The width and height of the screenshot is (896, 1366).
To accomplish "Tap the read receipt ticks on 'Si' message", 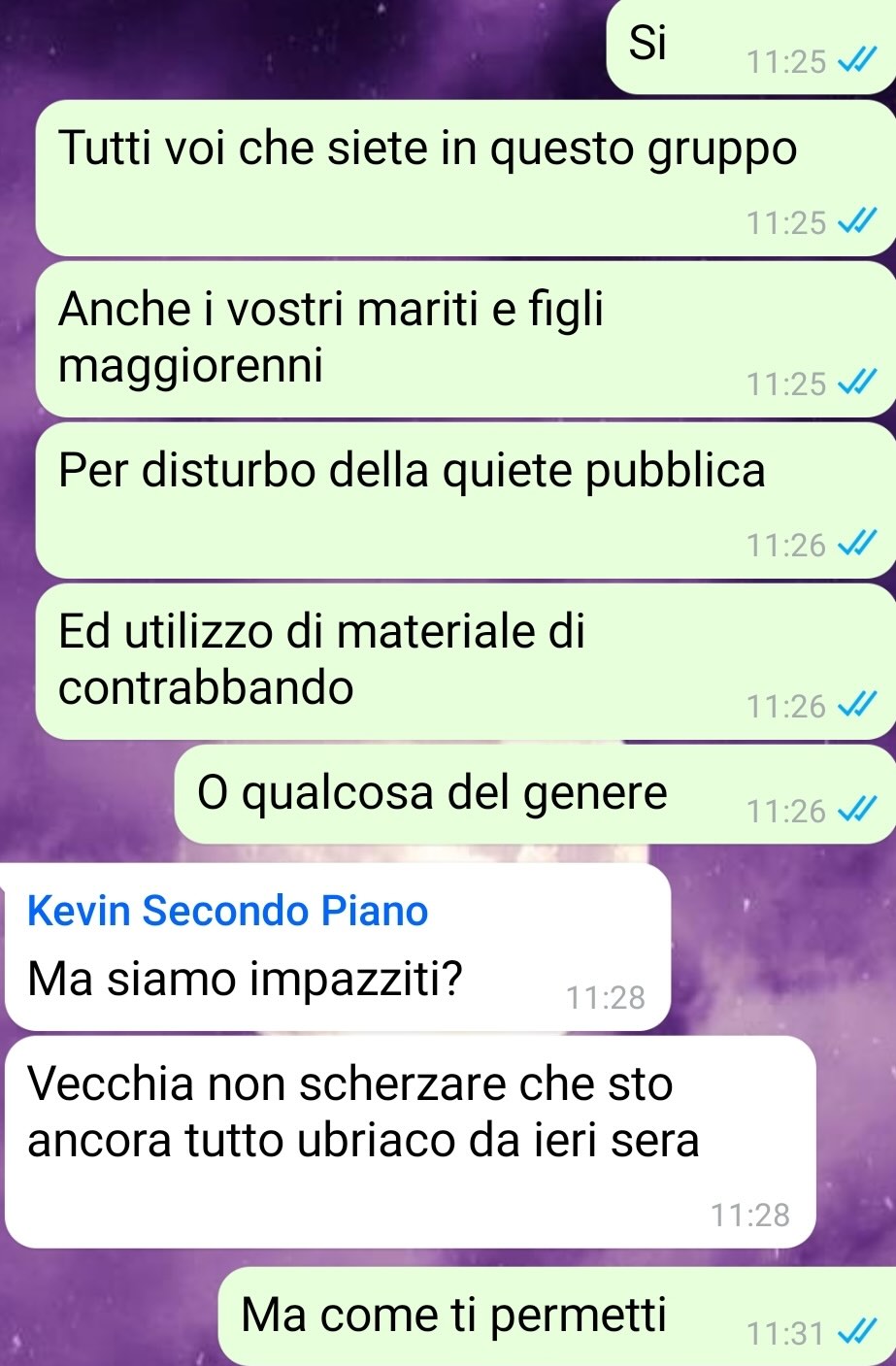I will pyautogui.click(x=857, y=62).
